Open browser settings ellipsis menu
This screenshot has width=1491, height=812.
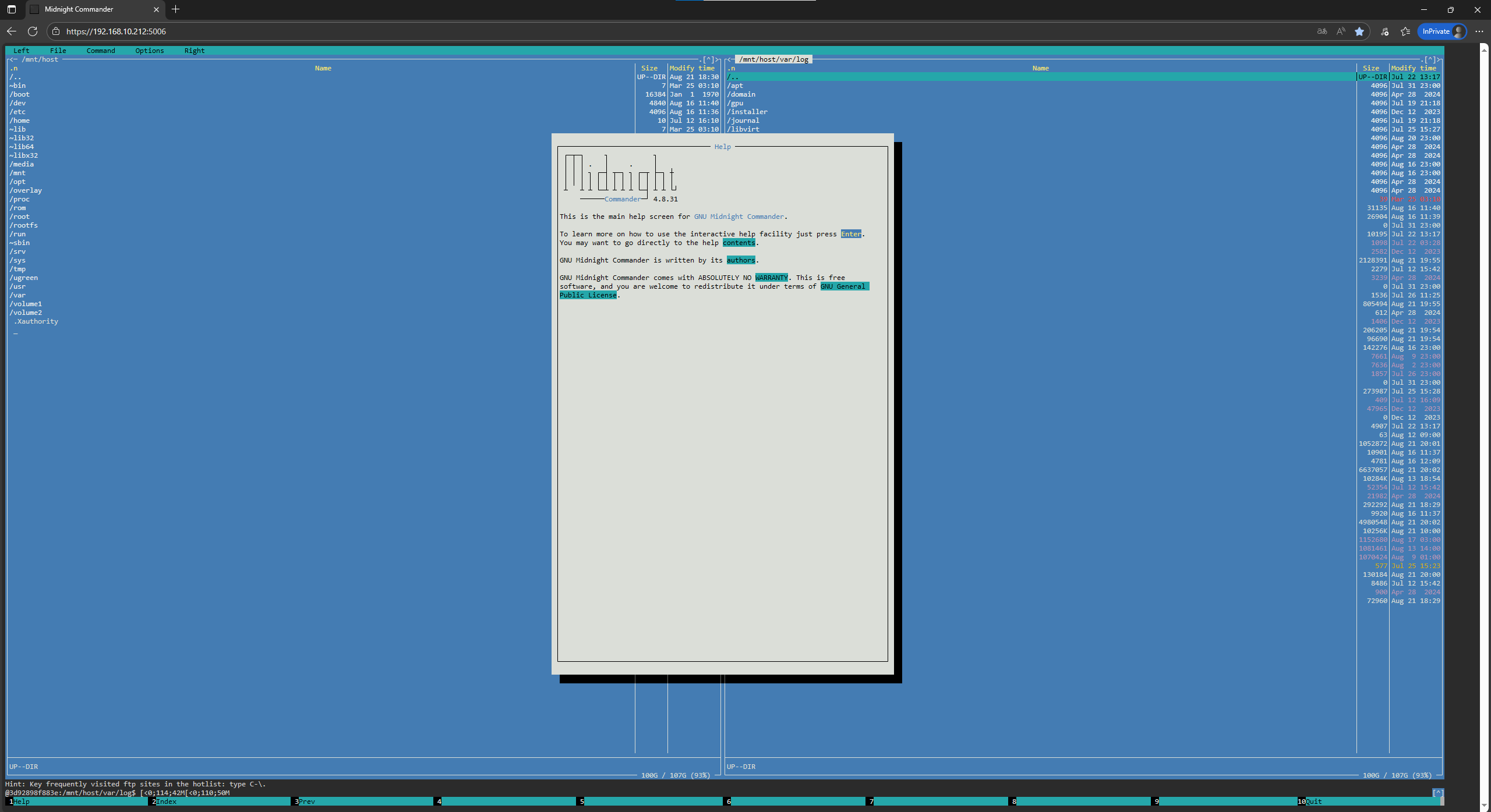1479,31
